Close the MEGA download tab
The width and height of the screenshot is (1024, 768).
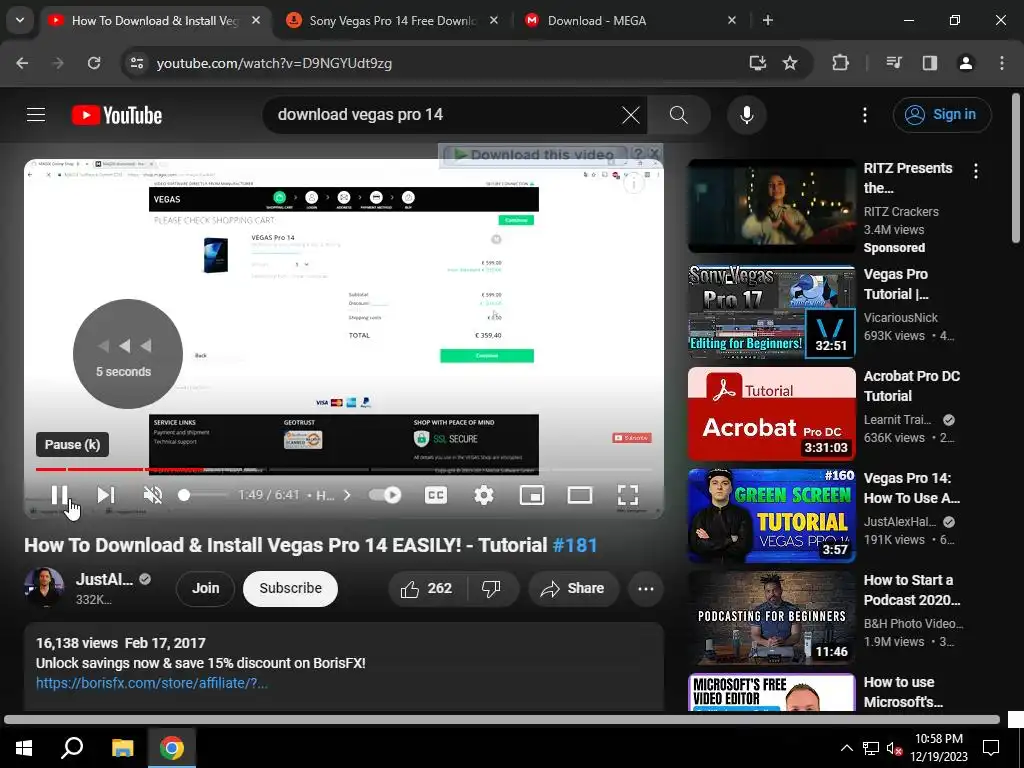click(x=731, y=21)
